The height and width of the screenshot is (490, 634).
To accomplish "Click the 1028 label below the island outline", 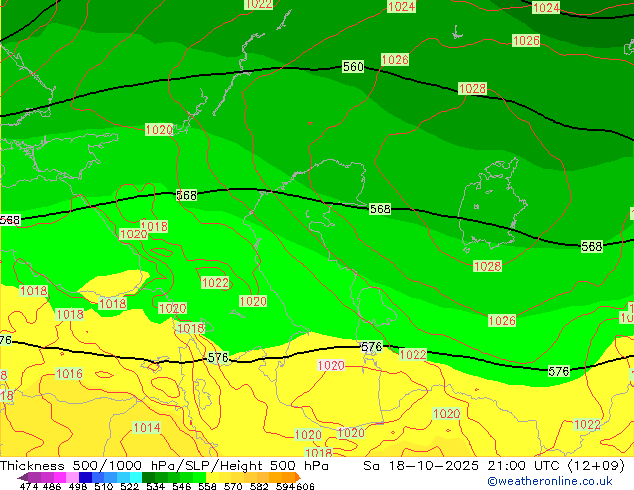I will tap(487, 266).
